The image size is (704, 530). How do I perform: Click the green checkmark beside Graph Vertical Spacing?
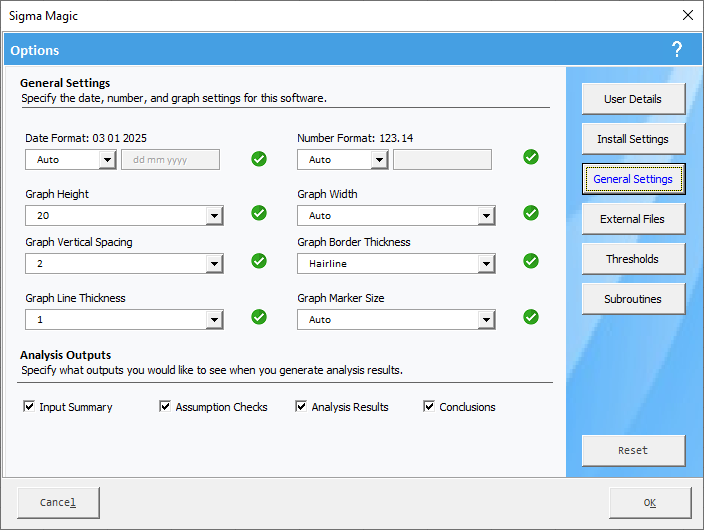(x=259, y=261)
